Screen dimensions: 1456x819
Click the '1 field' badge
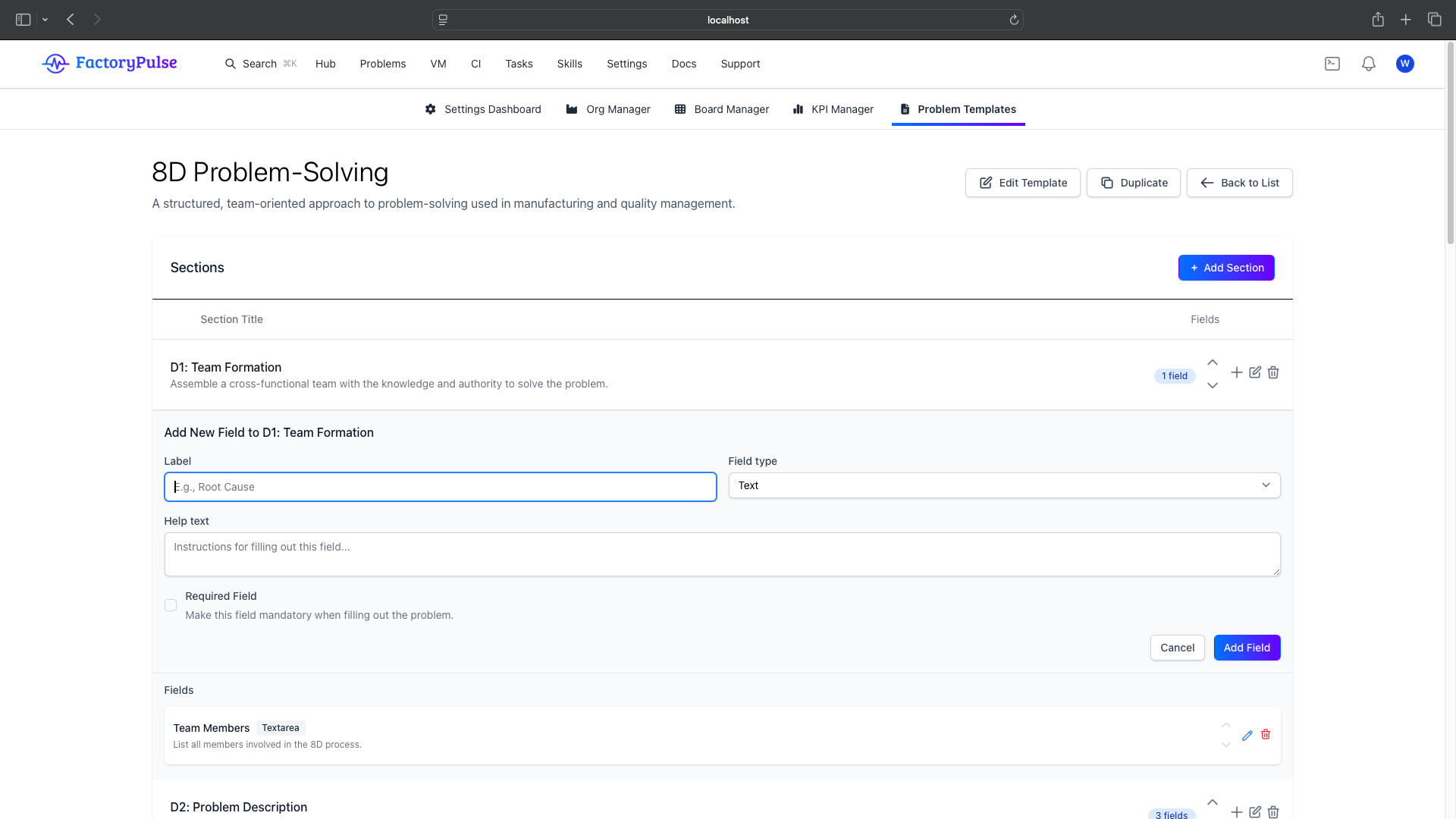[x=1175, y=376]
